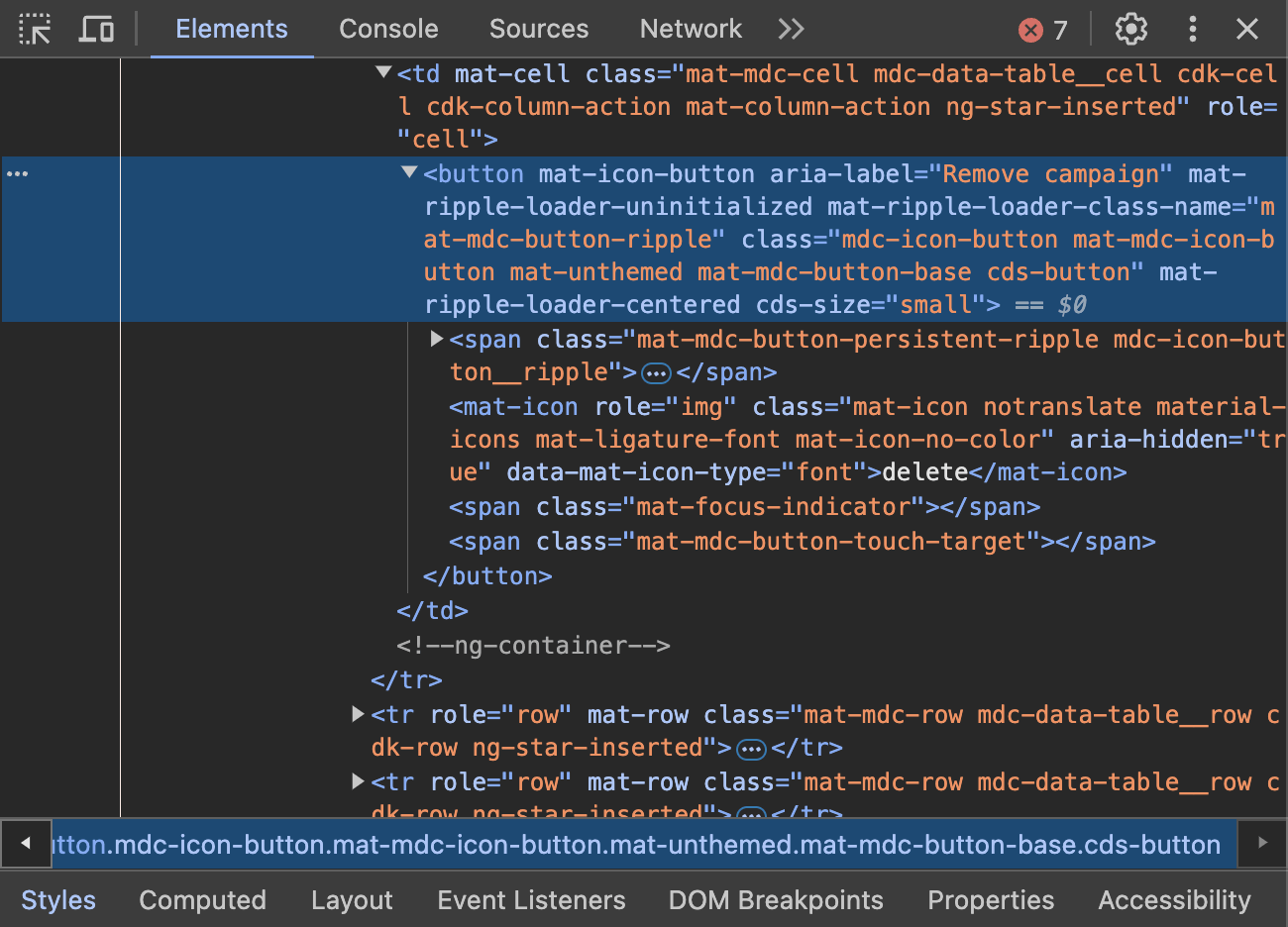This screenshot has height=927, width=1288.
Task: Expand the mat-mdc-button-persistent-ripple span
Action: pos(436,339)
